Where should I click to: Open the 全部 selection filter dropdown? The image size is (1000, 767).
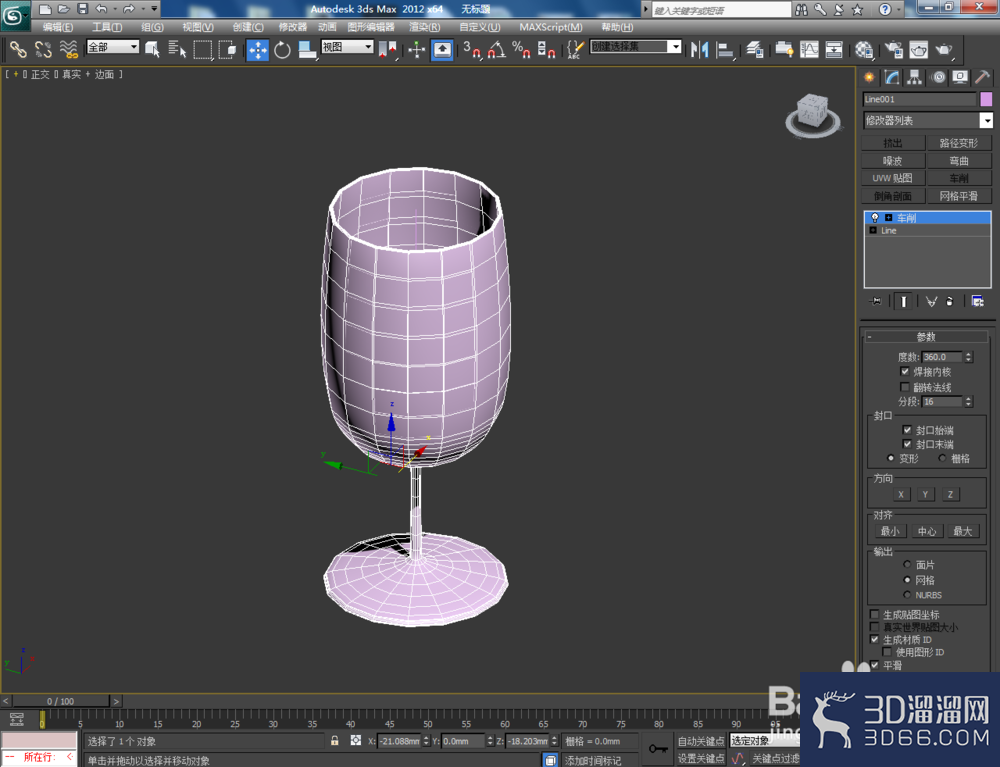[113, 47]
